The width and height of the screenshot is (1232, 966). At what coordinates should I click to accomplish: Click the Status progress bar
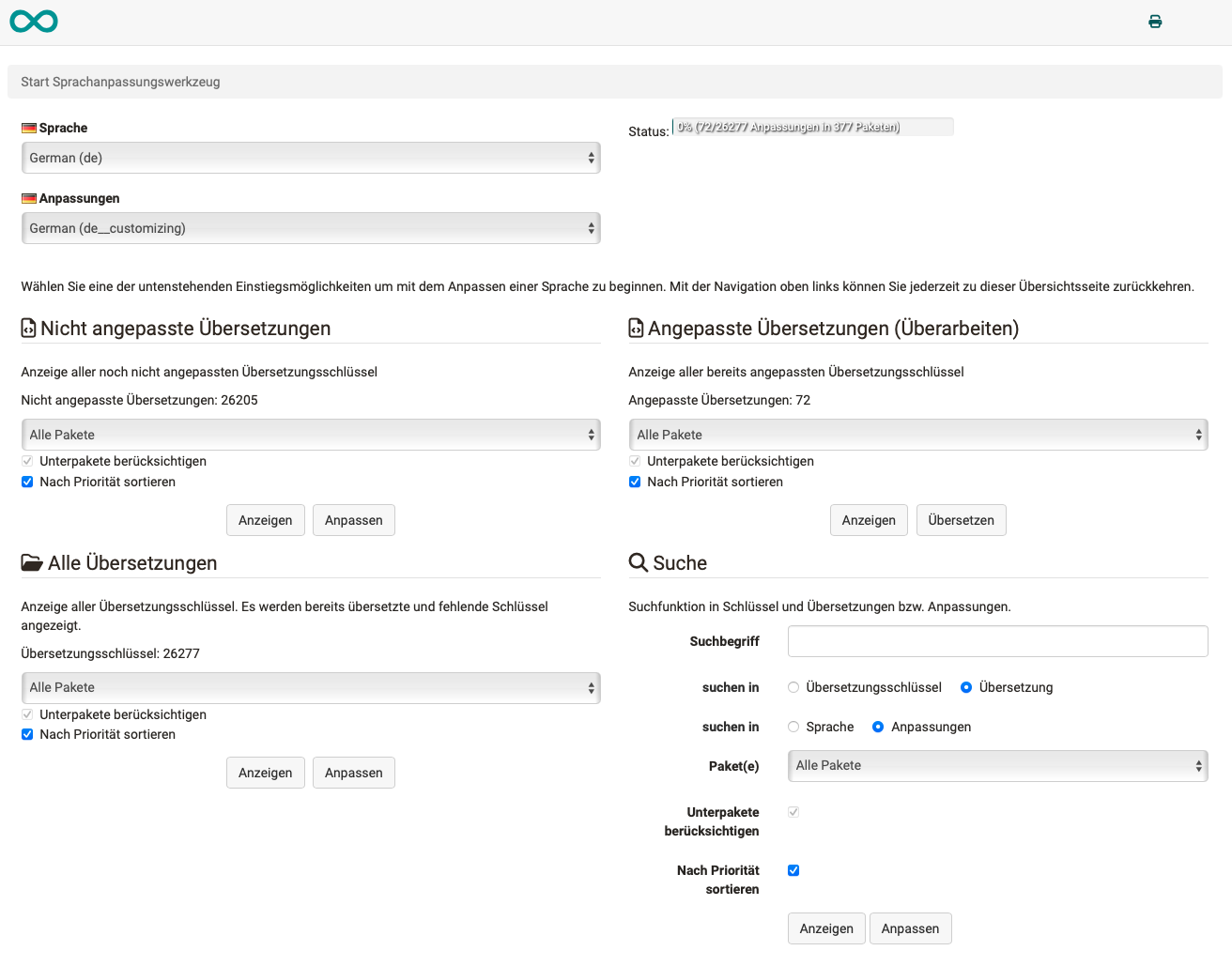[x=811, y=127]
